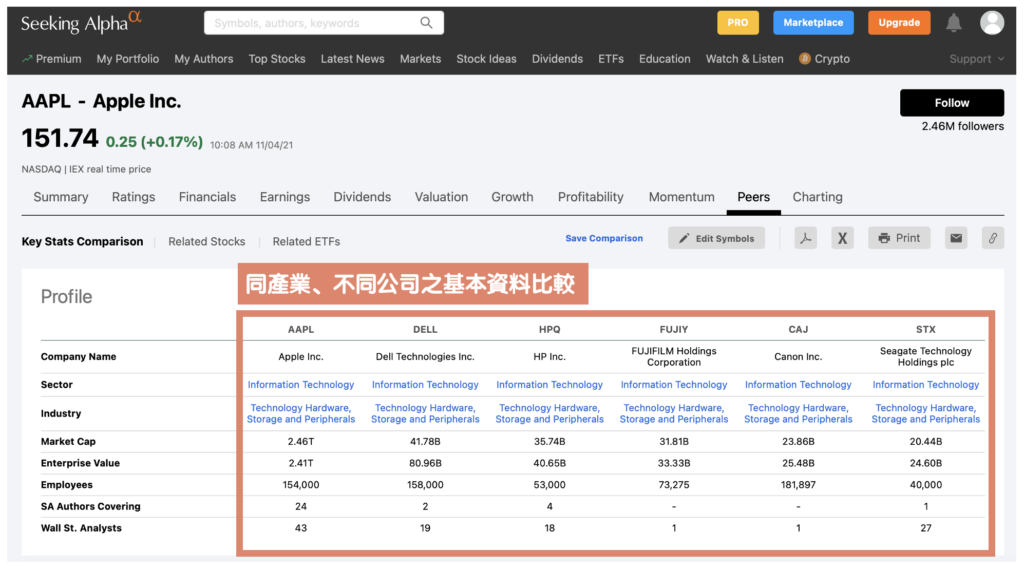Open Stock Ideas menu item
The height and width of the screenshot is (569, 1024).
pyautogui.click(x=487, y=59)
